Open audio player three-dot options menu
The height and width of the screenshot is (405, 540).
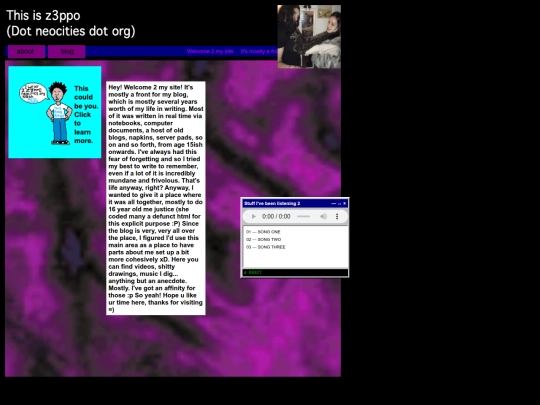[337, 216]
